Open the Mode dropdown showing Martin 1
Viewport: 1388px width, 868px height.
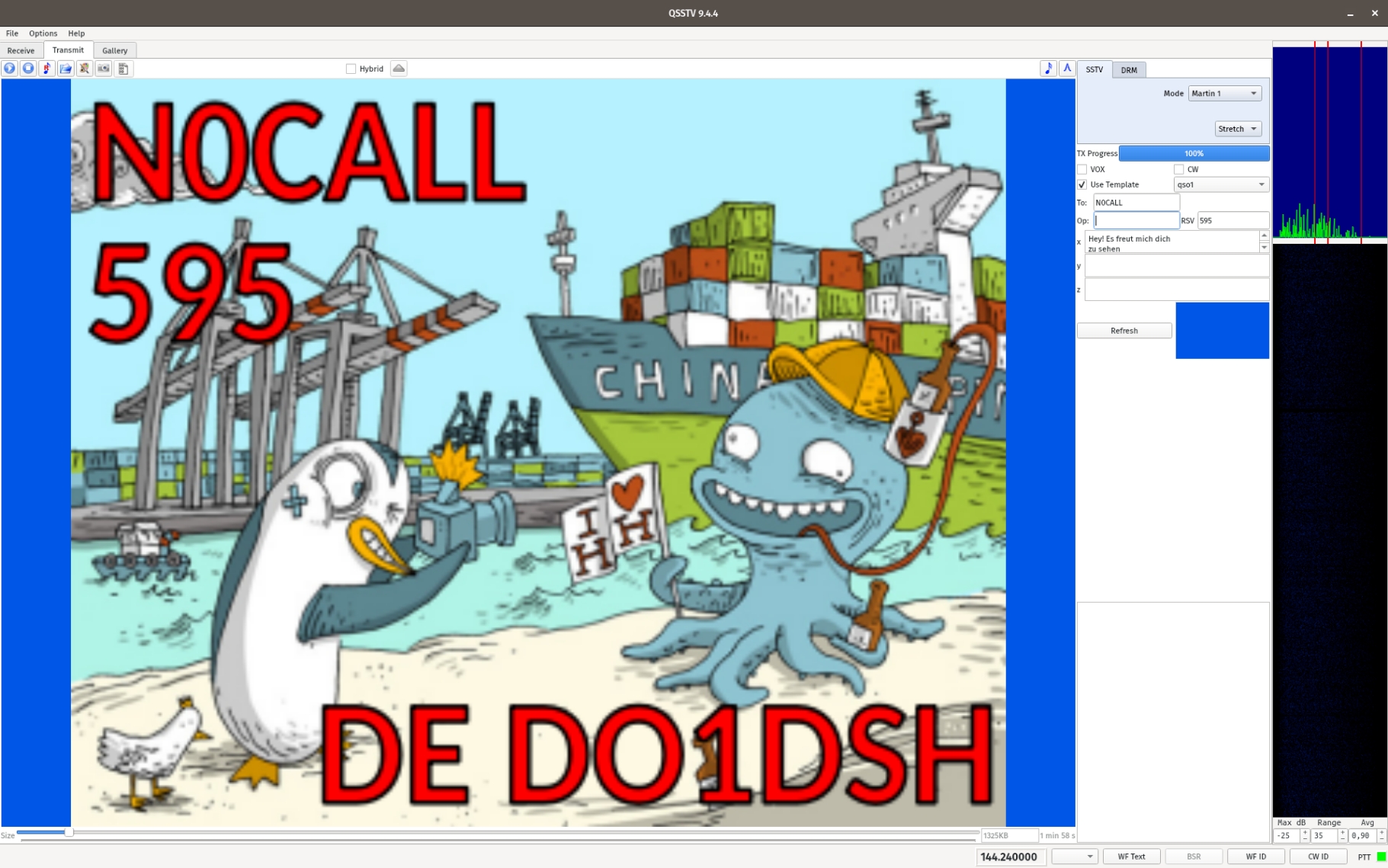(1224, 93)
